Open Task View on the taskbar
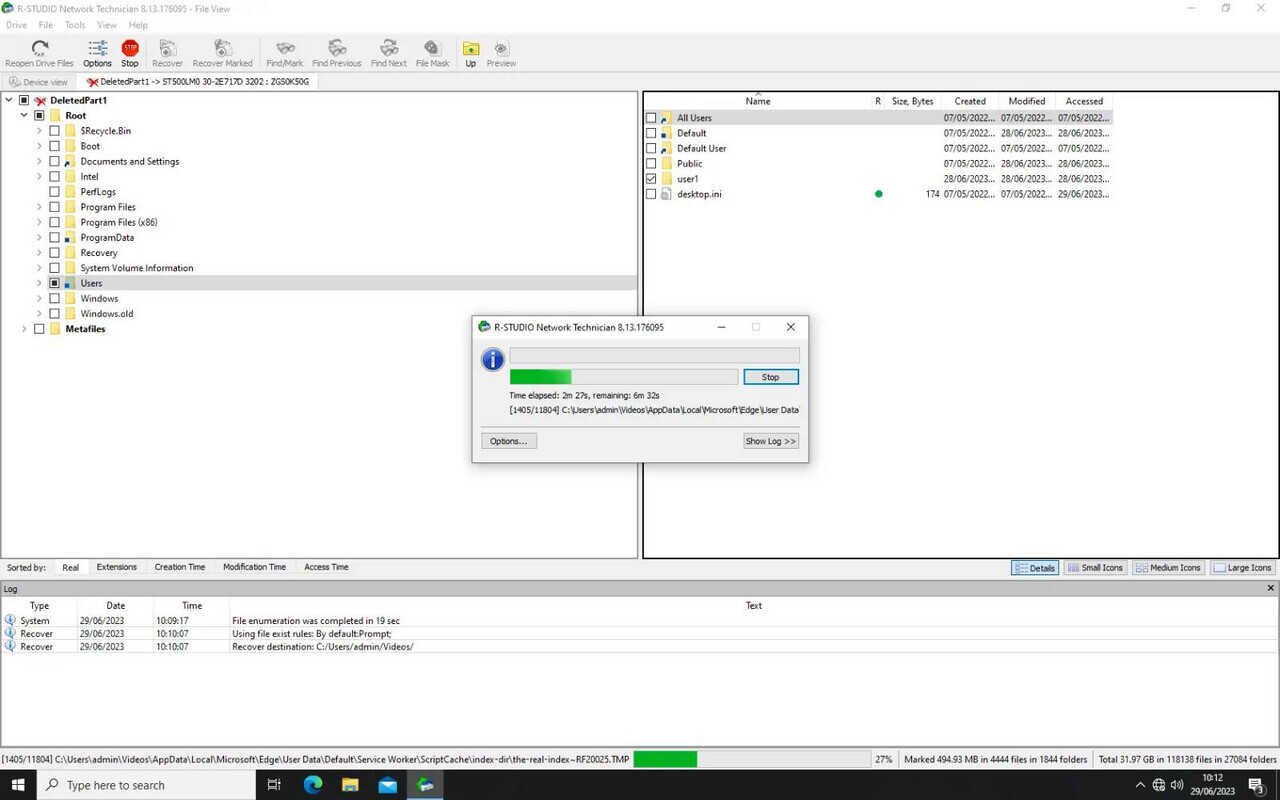The width and height of the screenshot is (1280, 800). click(274, 785)
